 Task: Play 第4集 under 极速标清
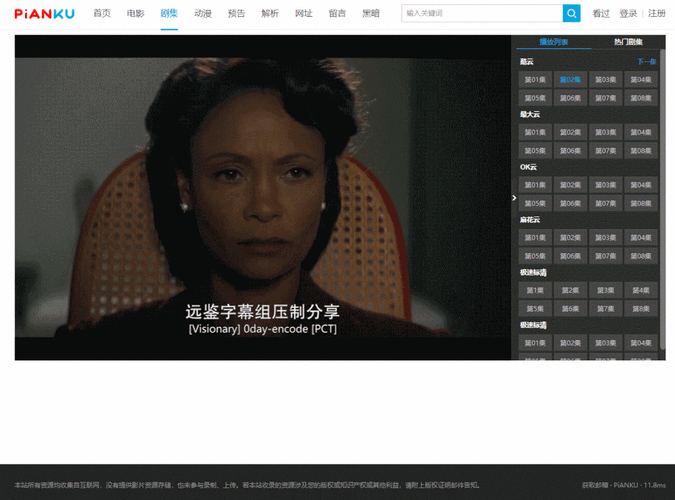641,290
